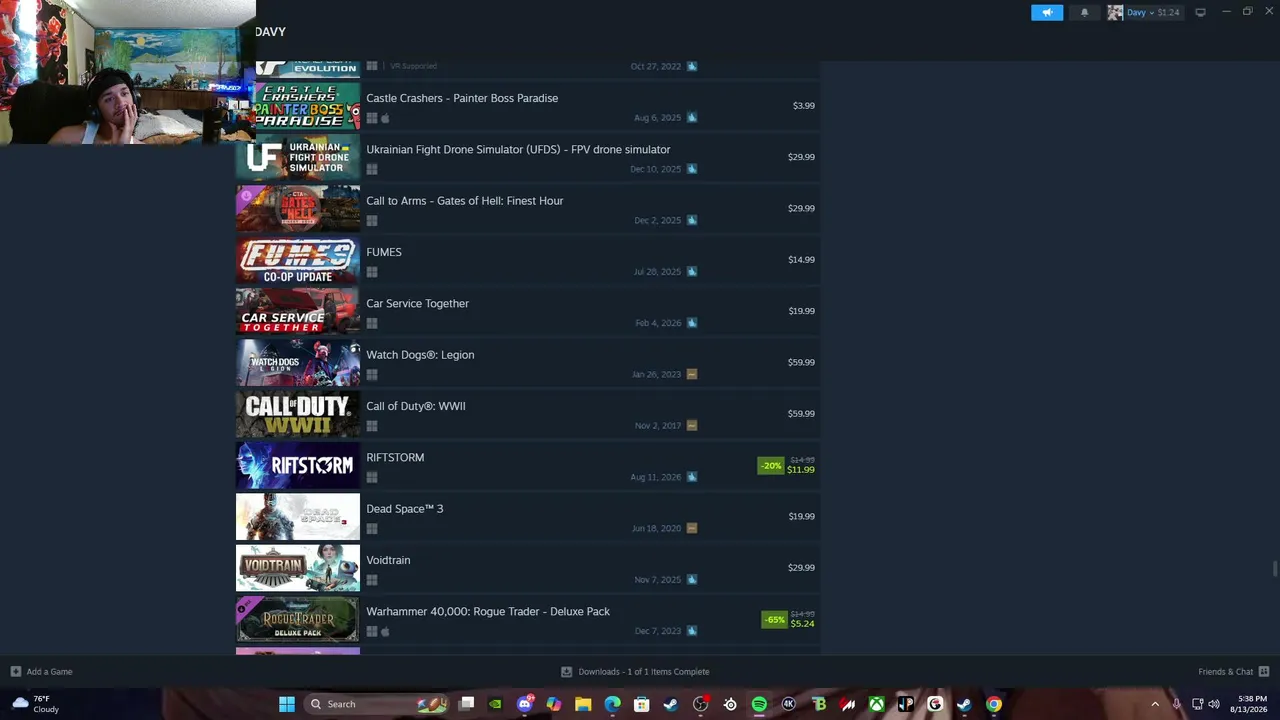The image size is (1280, 720).
Task: Click the Car Service Together thumbnail
Action: coord(298,311)
